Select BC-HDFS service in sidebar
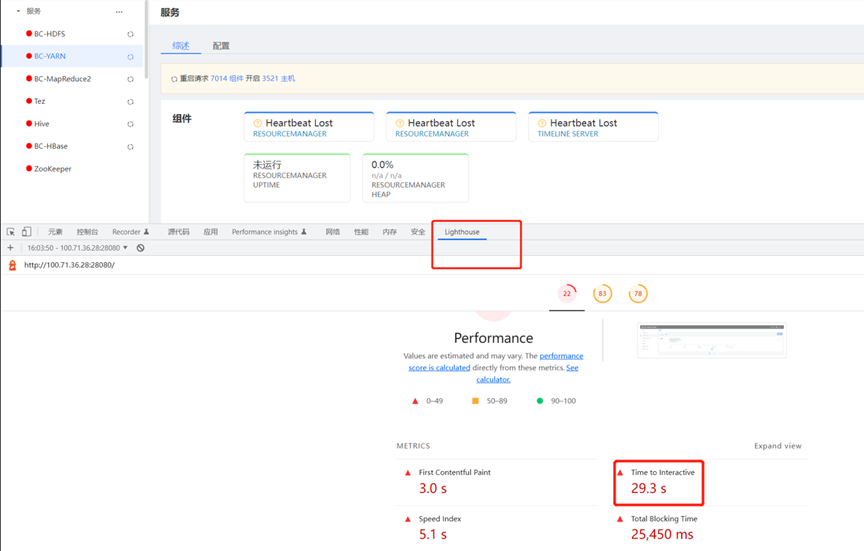The height and width of the screenshot is (551, 864). 50,34
